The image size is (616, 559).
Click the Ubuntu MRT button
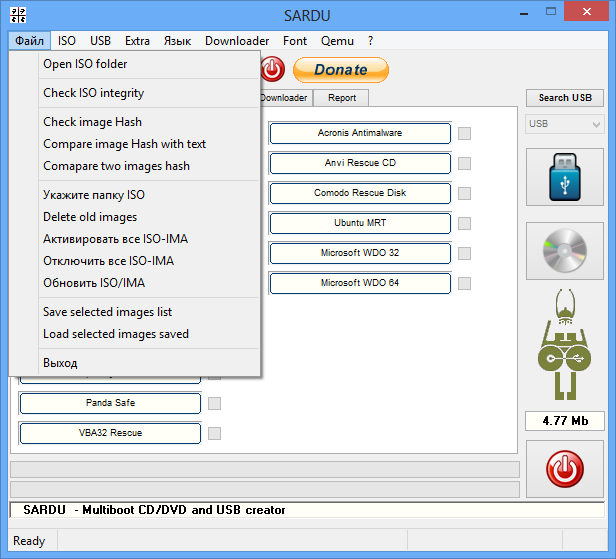[x=360, y=223]
